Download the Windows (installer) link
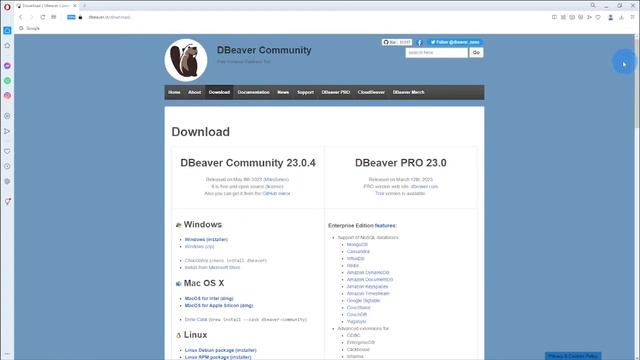 (x=206, y=240)
